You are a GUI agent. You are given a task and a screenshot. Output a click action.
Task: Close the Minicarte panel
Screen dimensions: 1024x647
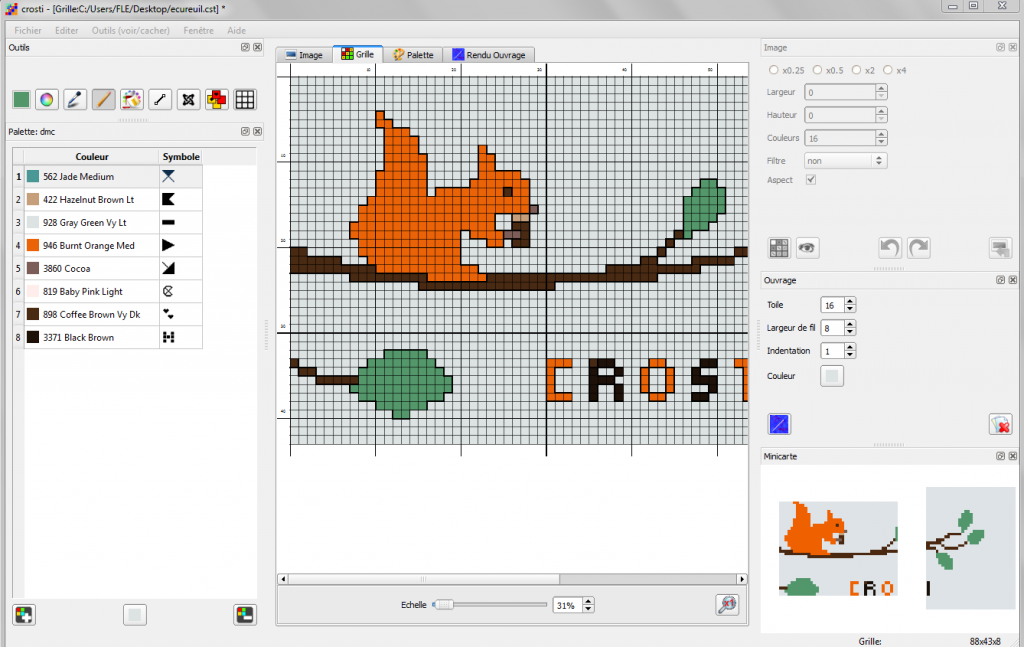[x=1012, y=456]
